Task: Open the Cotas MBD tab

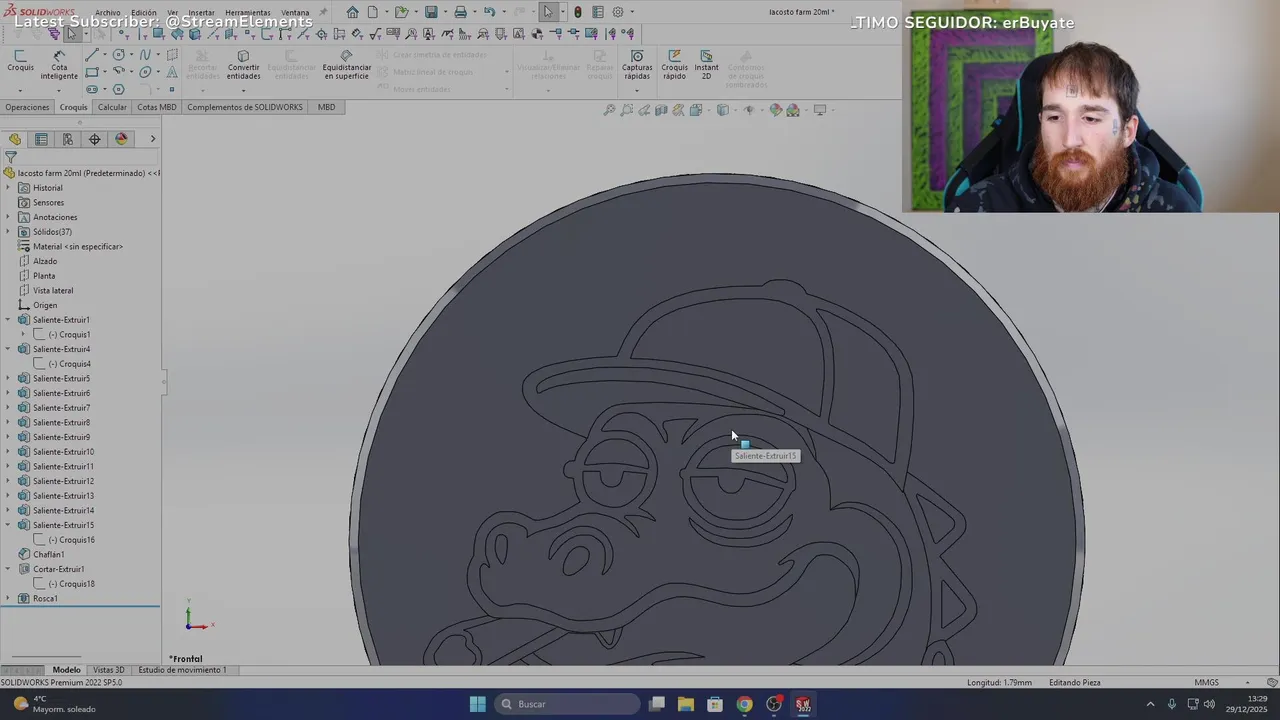Action: (156, 107)
